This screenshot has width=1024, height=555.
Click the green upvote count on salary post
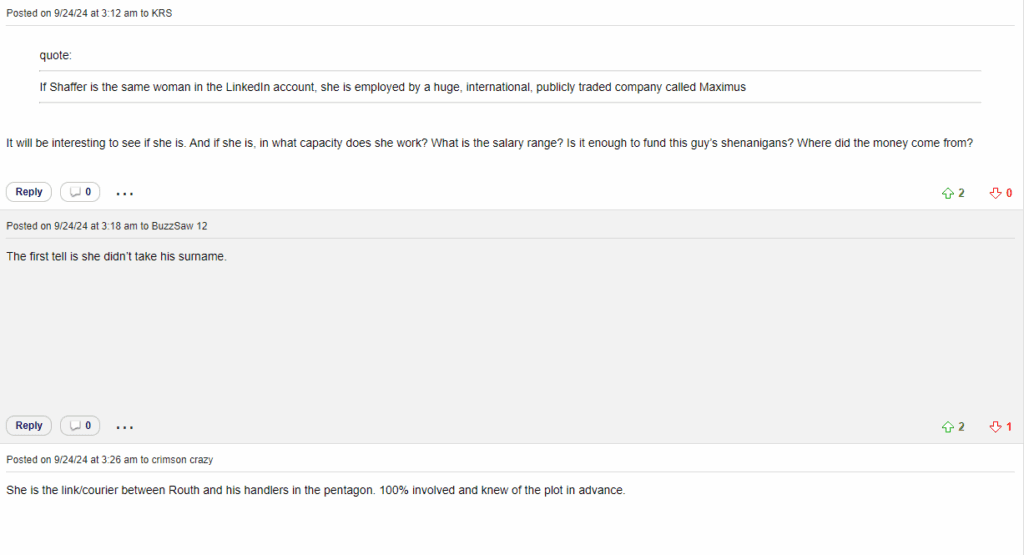click(961, 193)
